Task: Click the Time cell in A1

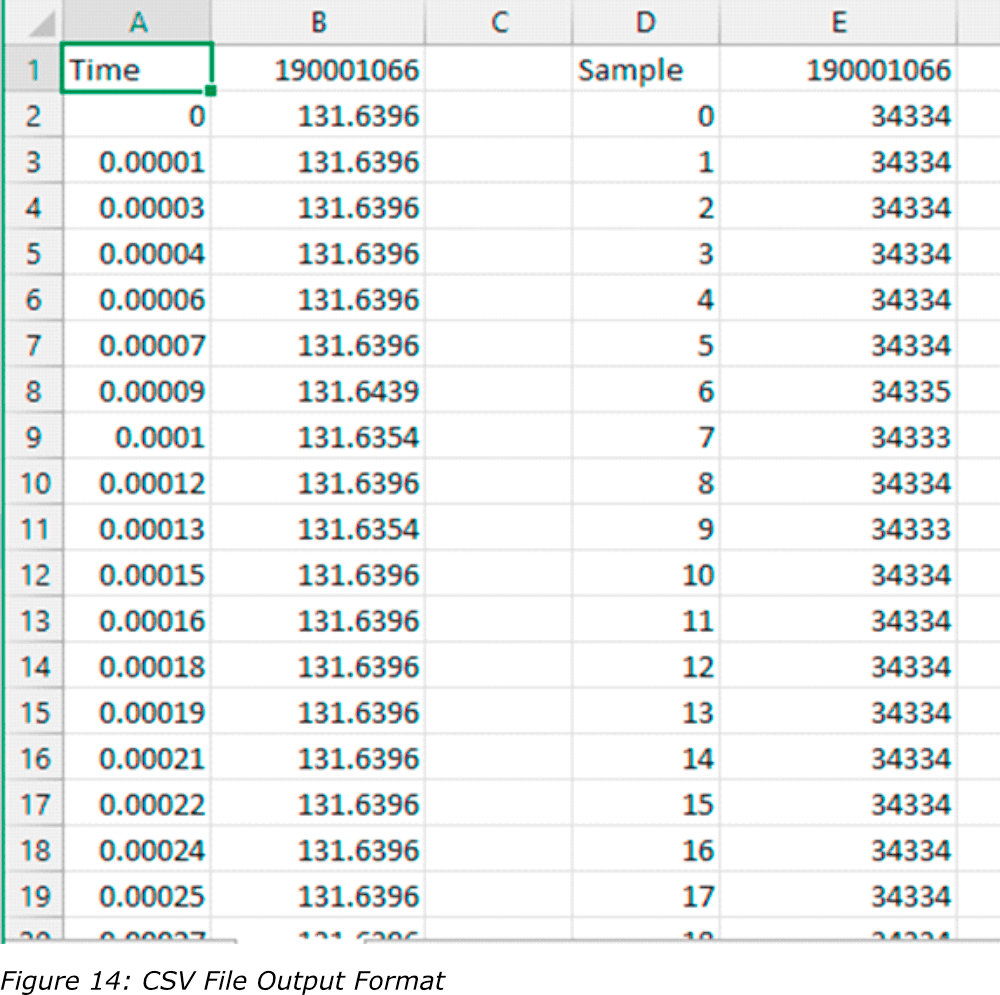Action: [137, 69]
